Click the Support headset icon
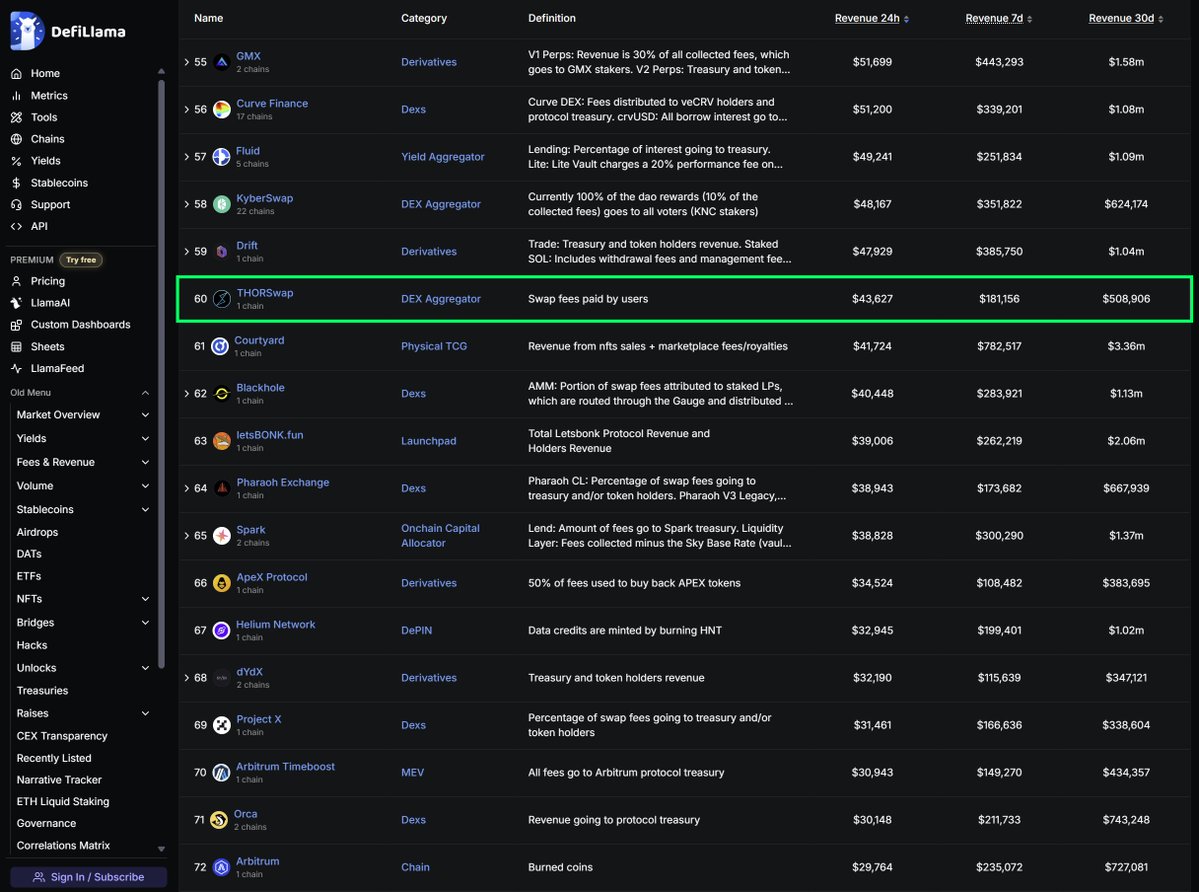This screenshot has width=1199, height=892. [16, 205]
